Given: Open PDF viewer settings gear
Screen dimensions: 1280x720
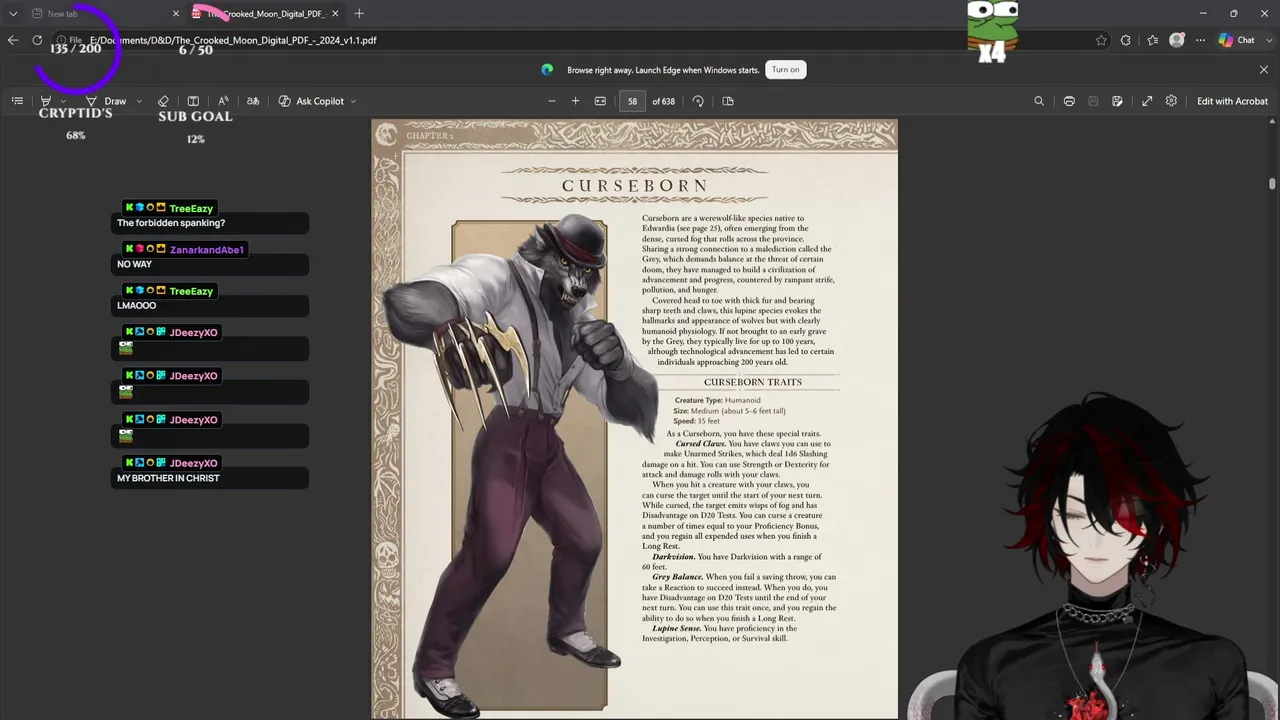Looking at the screenshot, I should 1171,101.
